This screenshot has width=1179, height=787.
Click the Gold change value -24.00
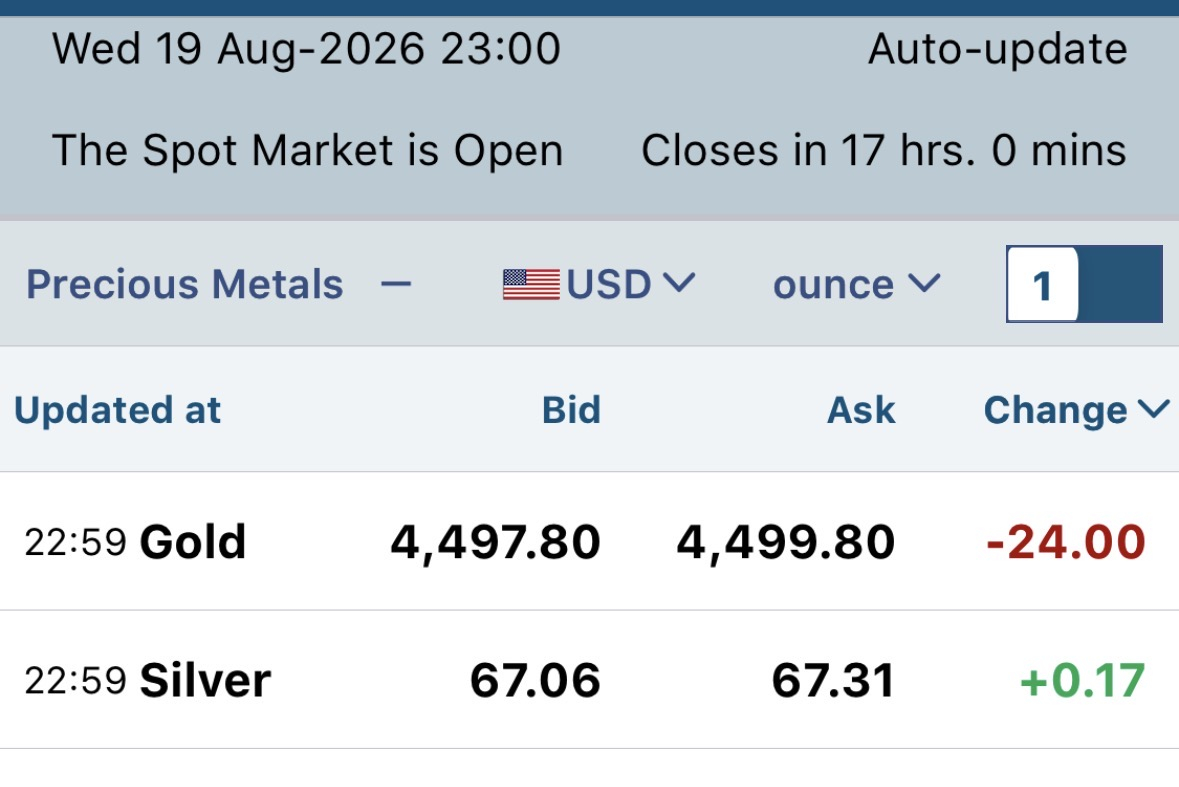pos(1065,542)
